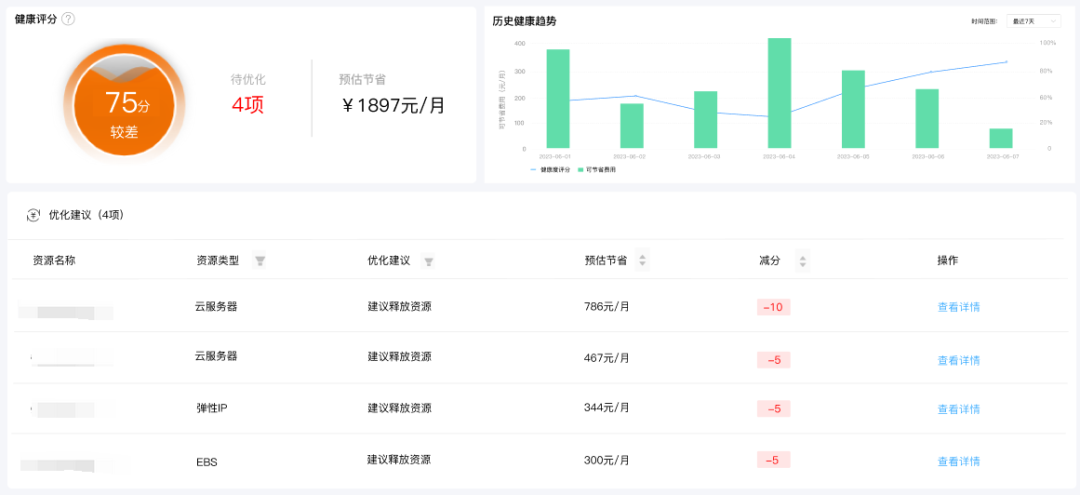Click the 2023-06-06 bar in the chart

[927, 118]
